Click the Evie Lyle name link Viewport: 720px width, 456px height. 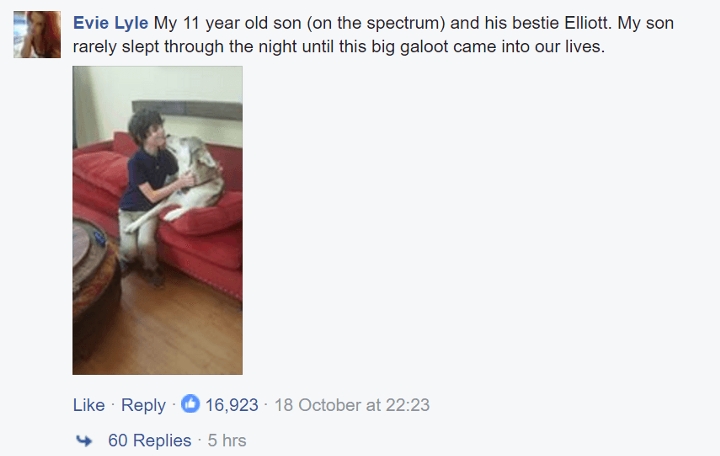[111, 23]
